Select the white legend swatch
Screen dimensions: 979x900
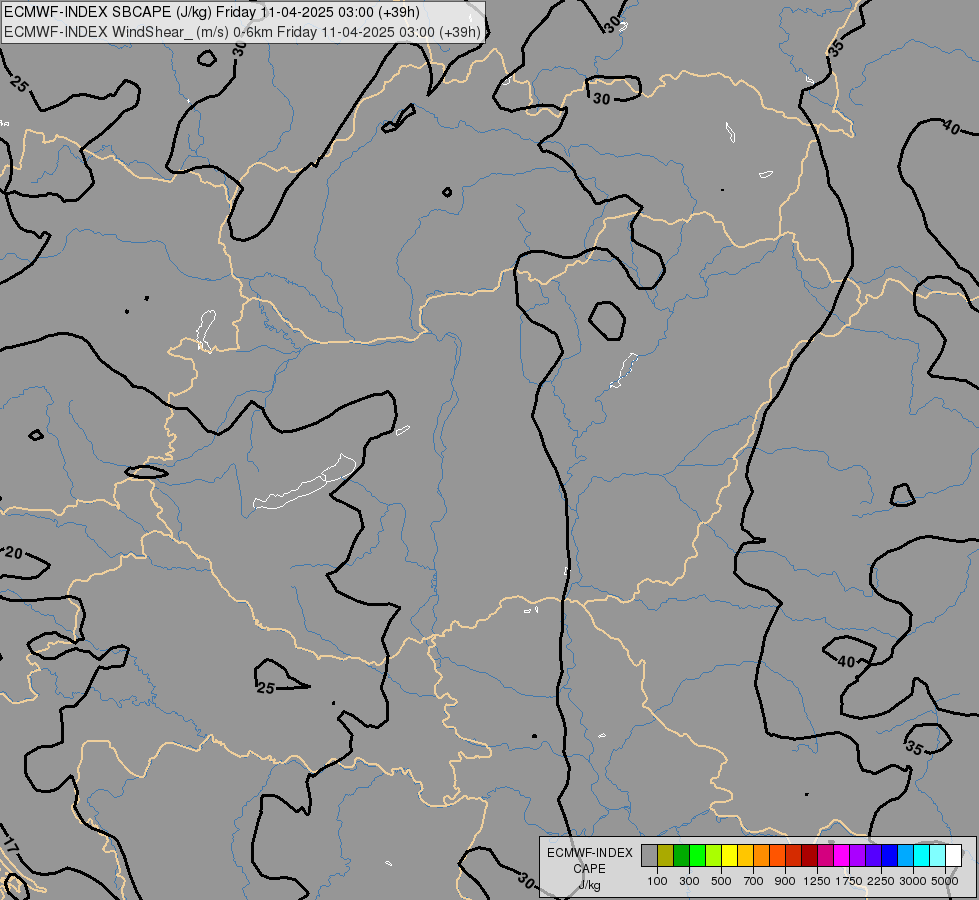click(953, 855)
